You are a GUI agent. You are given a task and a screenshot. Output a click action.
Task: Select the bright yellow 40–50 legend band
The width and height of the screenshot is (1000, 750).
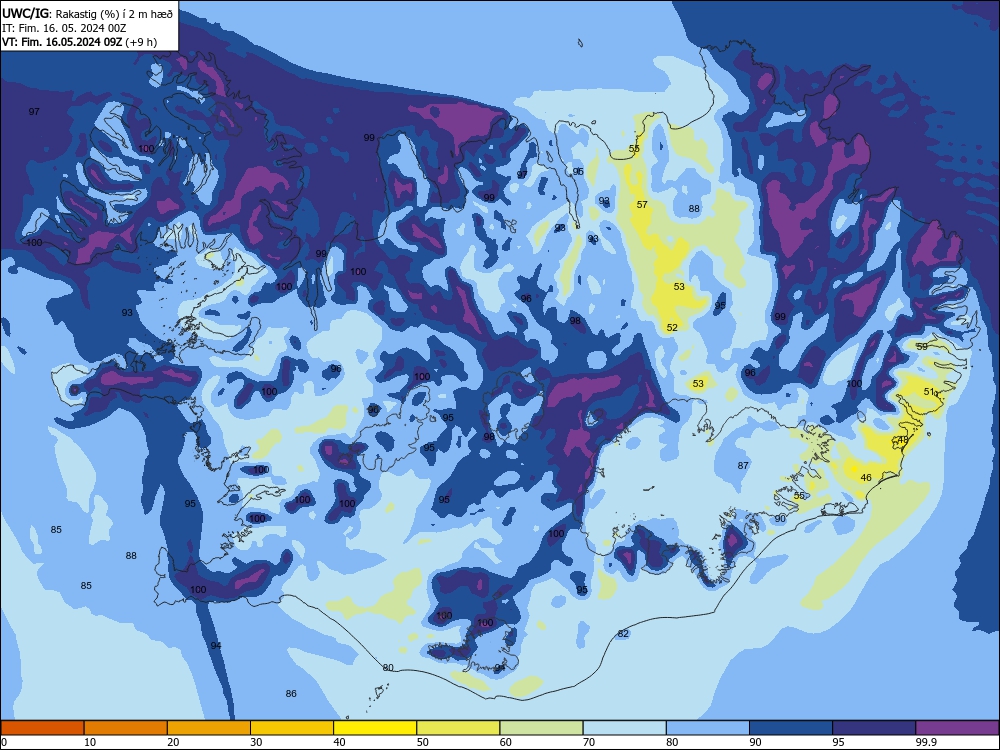[x=375, y=728]
